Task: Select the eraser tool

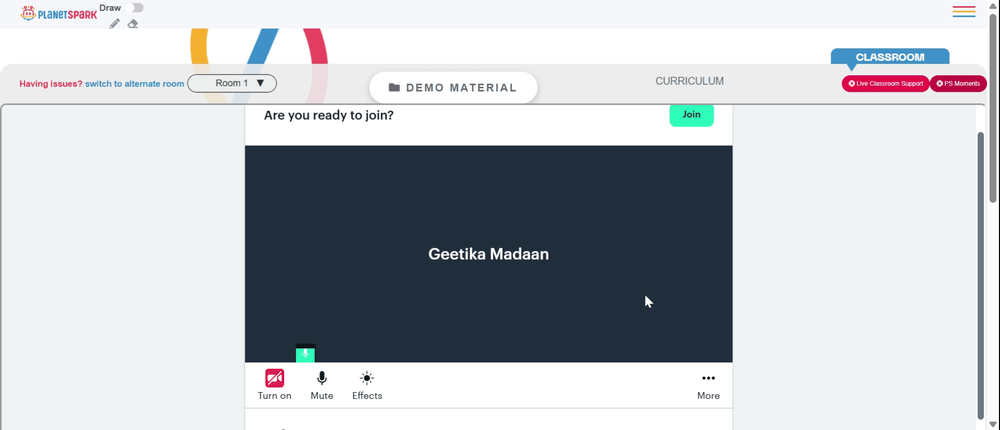Action: [133, 24]
